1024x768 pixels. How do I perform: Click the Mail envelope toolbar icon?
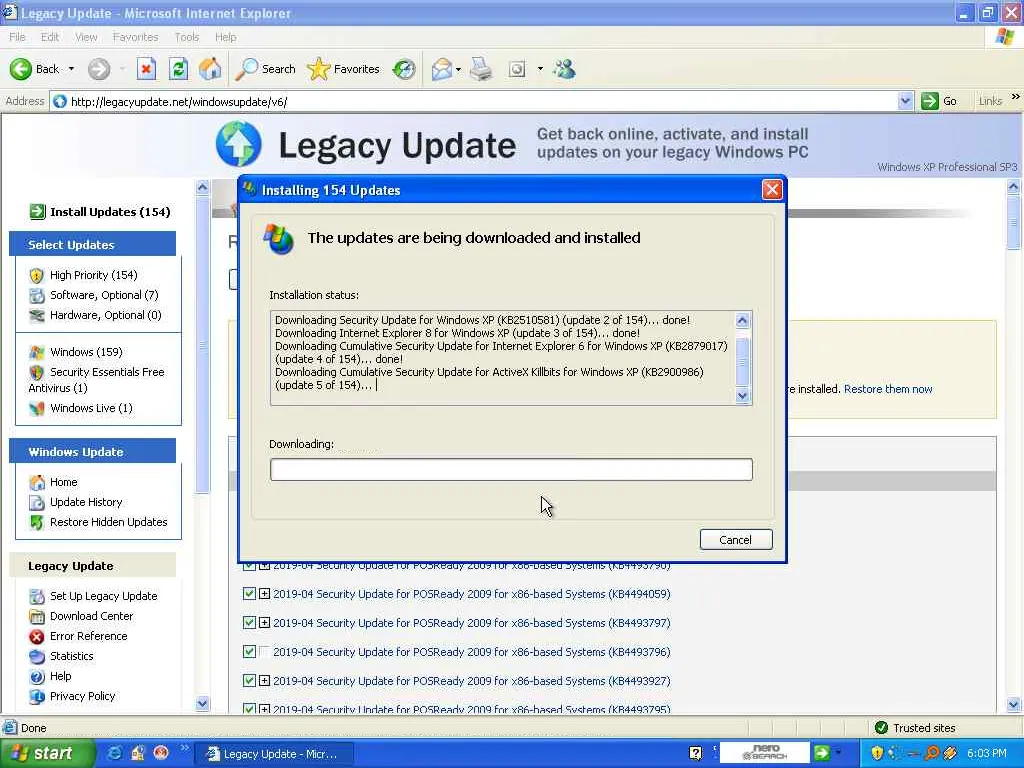coord(442,69)
